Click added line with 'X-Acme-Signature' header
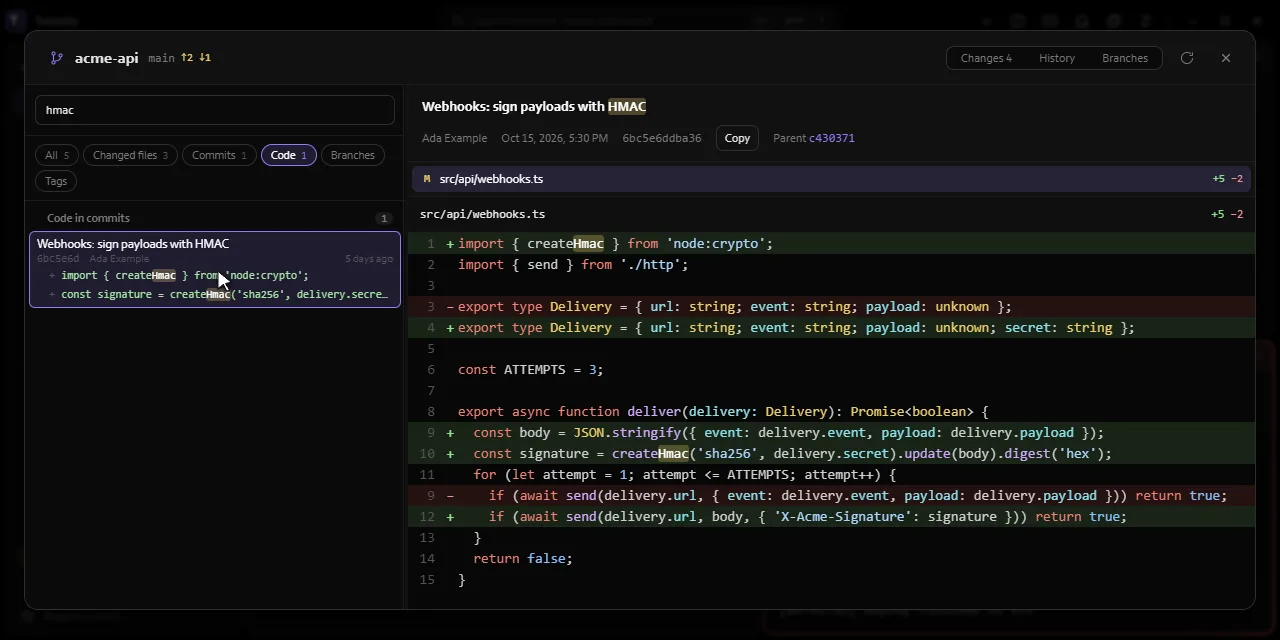Image resolution: width=1280 pixels, height=640 pixels. pyautogui.click(x=832, y=516)
